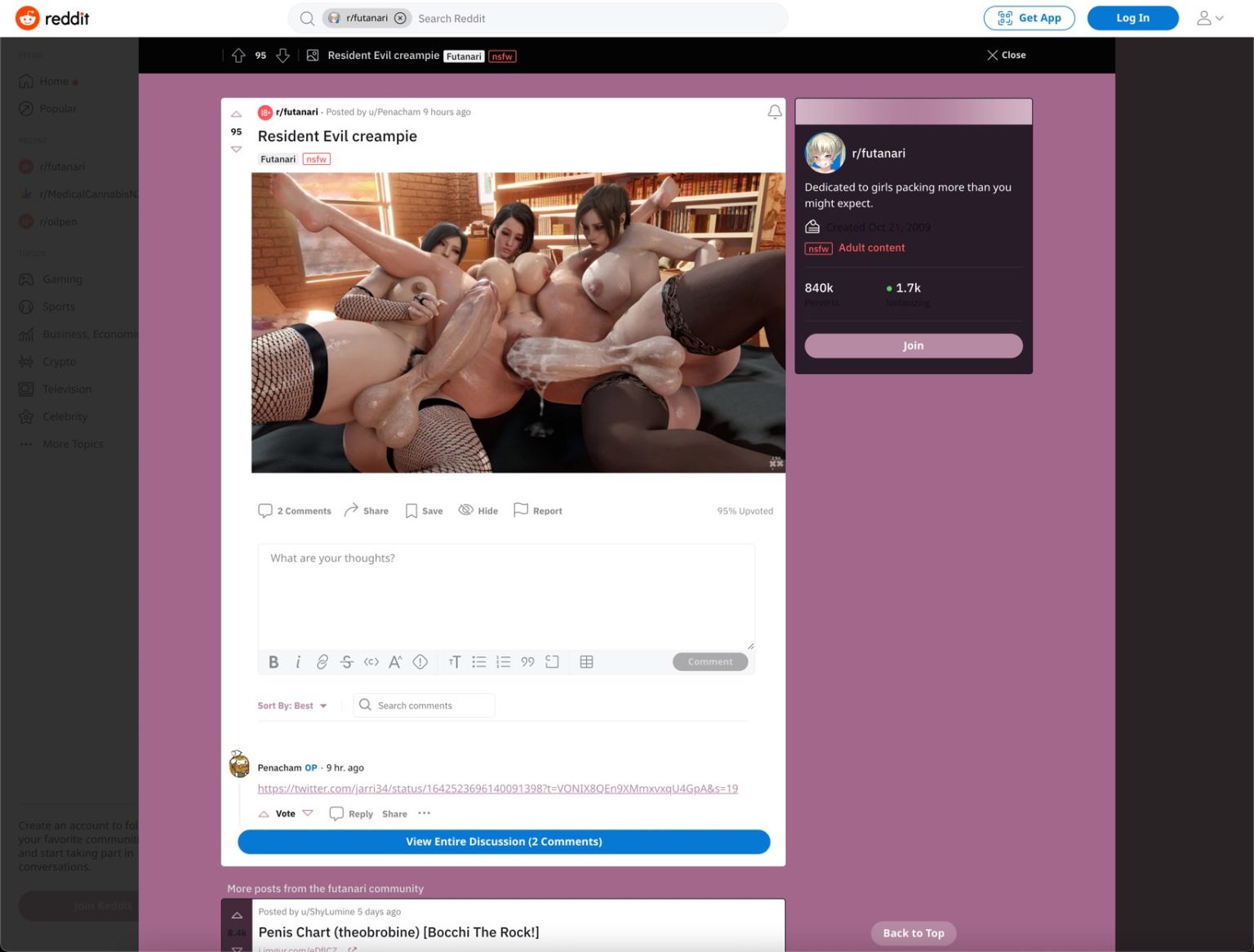Click Share on Penacham's comment

click(x=394, y=814)
